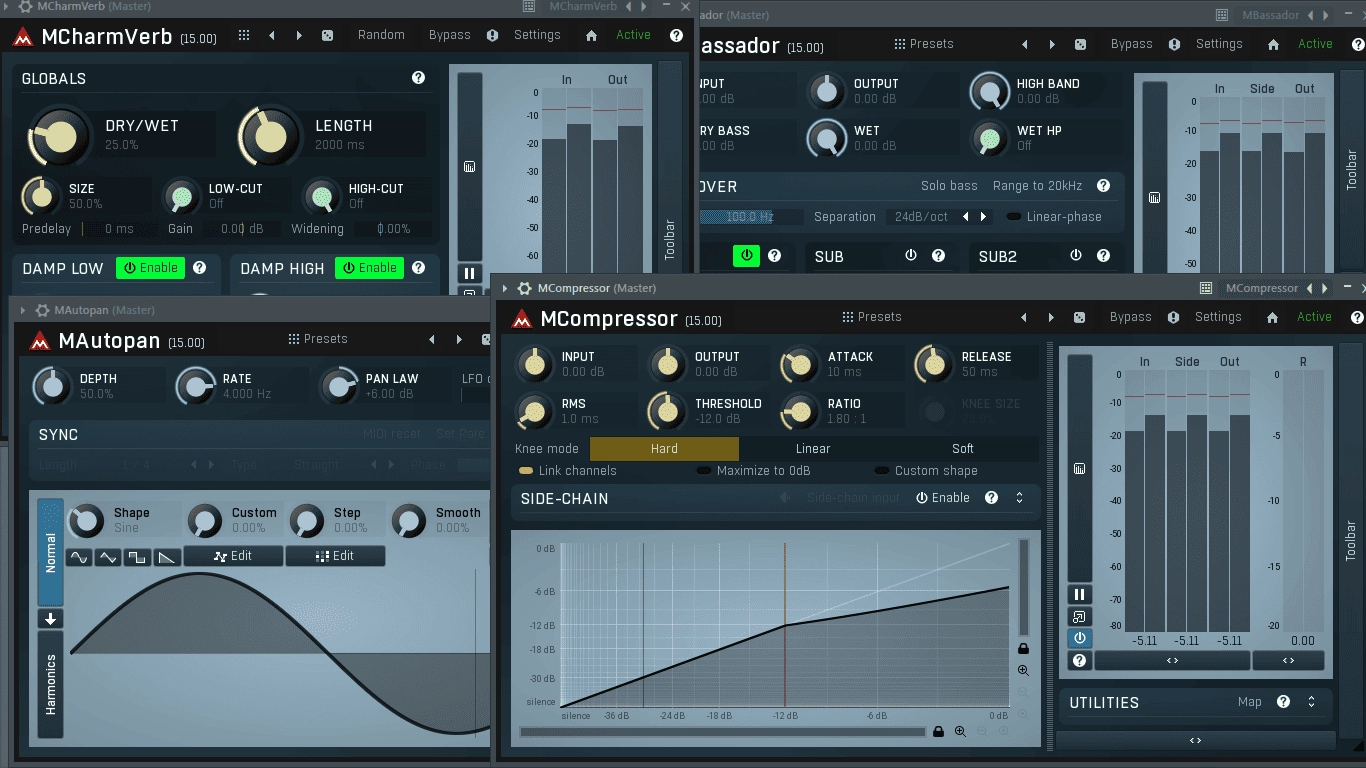This screenshot has width=1366, height=768.
Task: Toggle the SUB2 power button in MBassador
Action: (x=1075, y=256)
